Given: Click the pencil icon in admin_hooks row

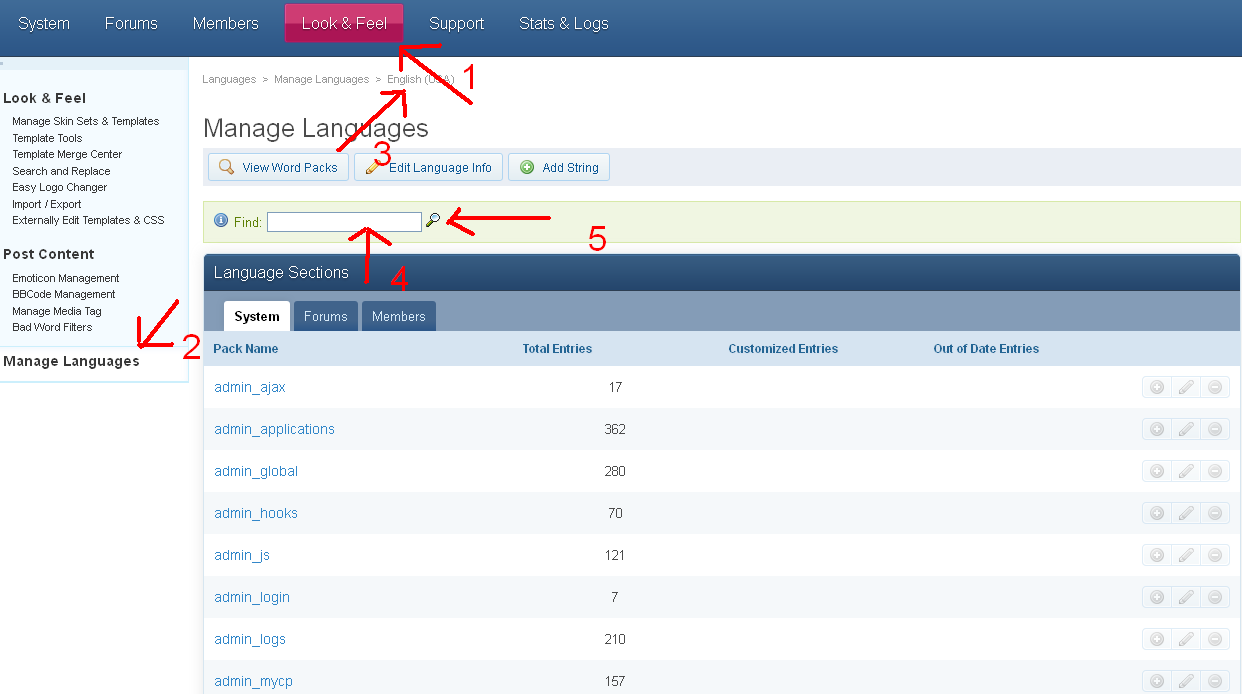Looking at the screenshot, I should pyautogui.click(x=1186, y=513).
